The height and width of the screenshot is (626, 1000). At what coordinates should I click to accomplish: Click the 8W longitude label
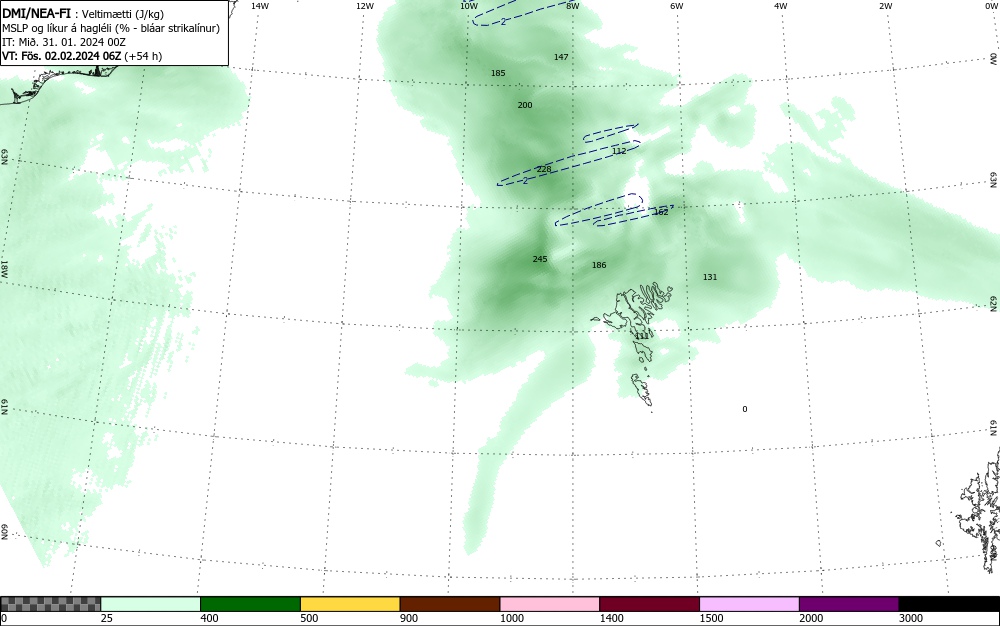573,6
